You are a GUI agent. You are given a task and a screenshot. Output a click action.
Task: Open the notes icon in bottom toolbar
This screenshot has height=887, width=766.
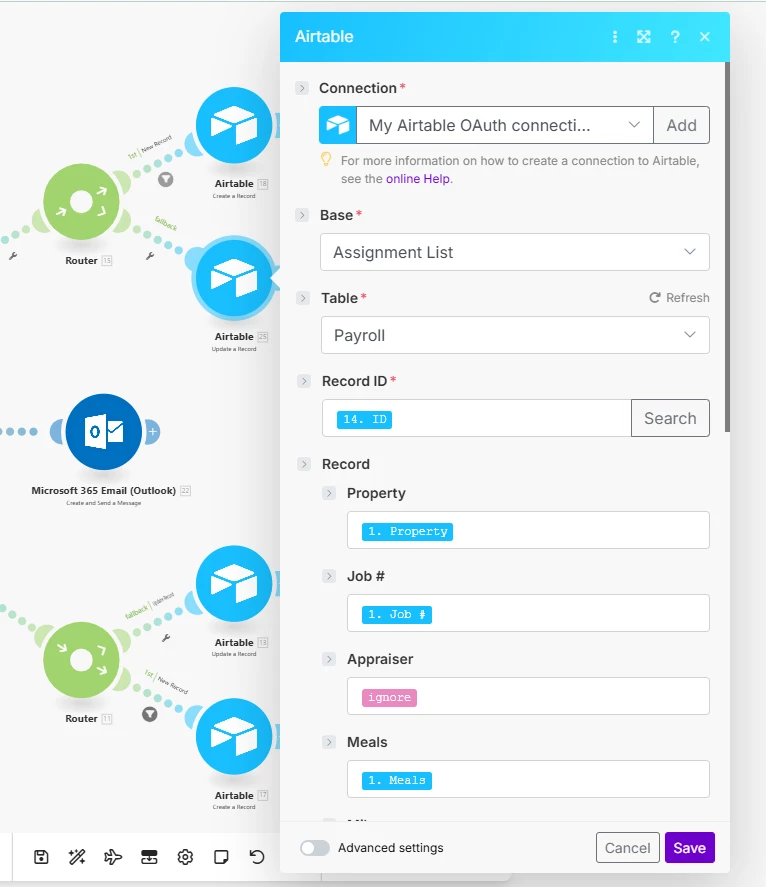point(221,857)
